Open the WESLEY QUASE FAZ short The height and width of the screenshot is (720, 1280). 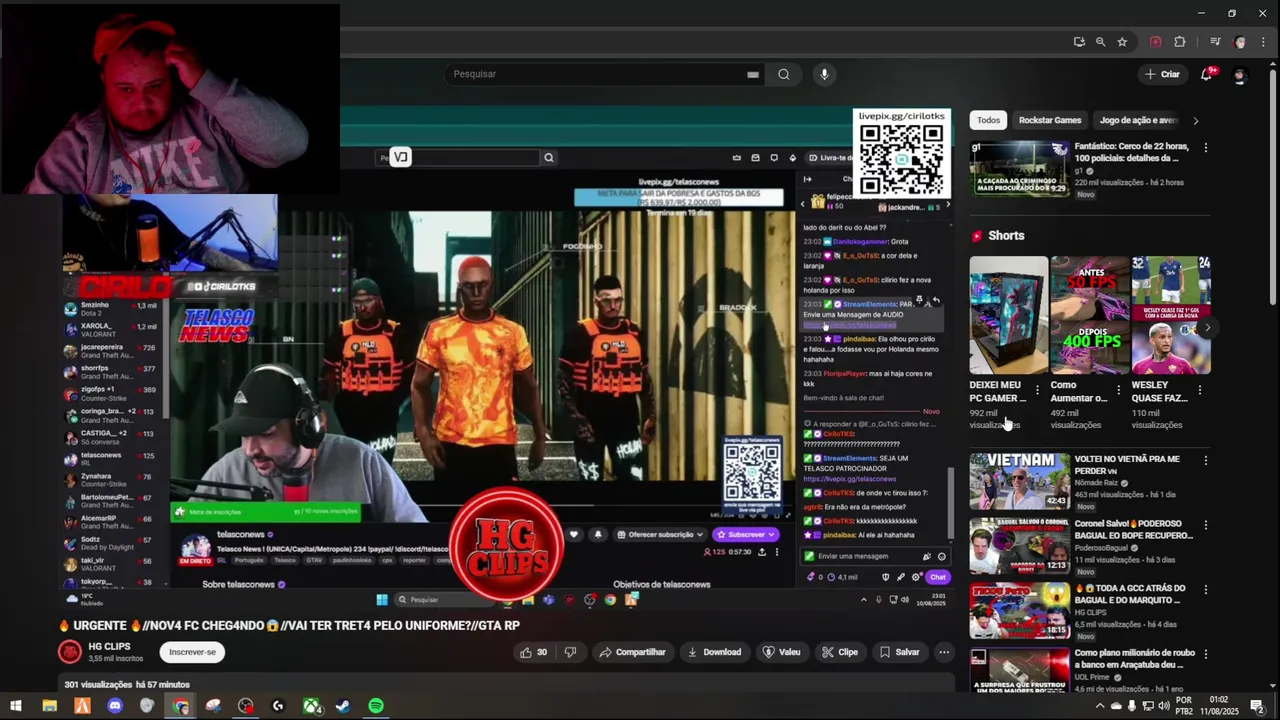coord(1170,315)
